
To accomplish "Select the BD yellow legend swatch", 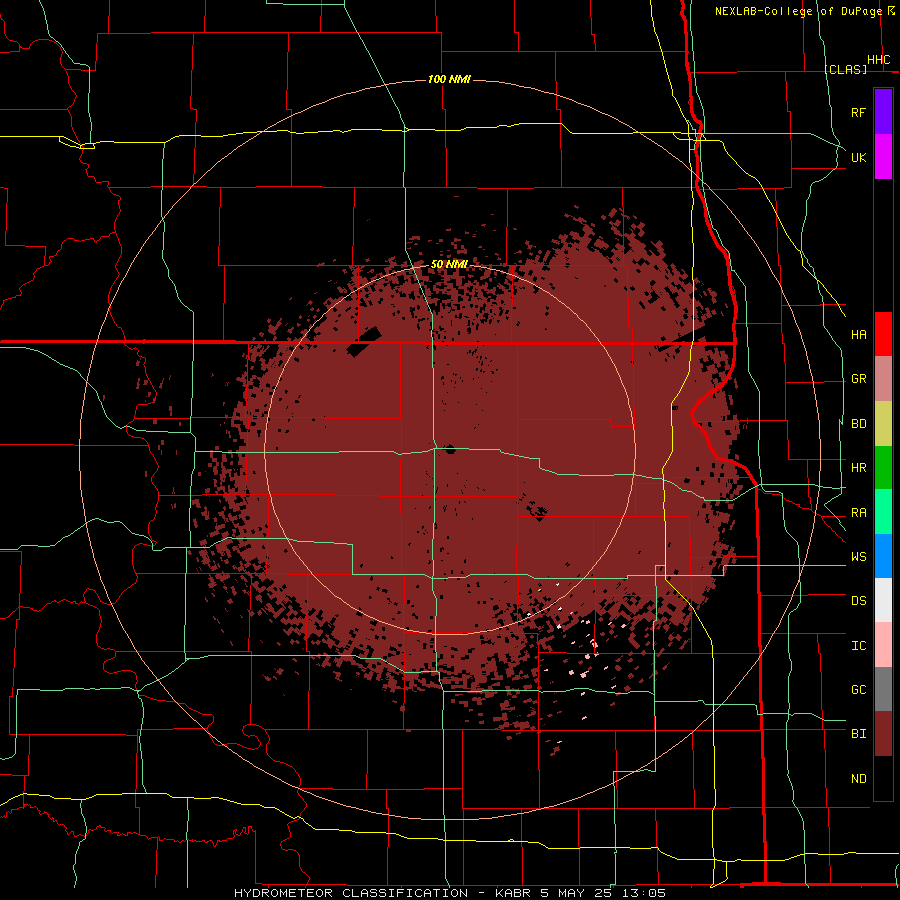I will pyautogui.click(x=883, y=424).
